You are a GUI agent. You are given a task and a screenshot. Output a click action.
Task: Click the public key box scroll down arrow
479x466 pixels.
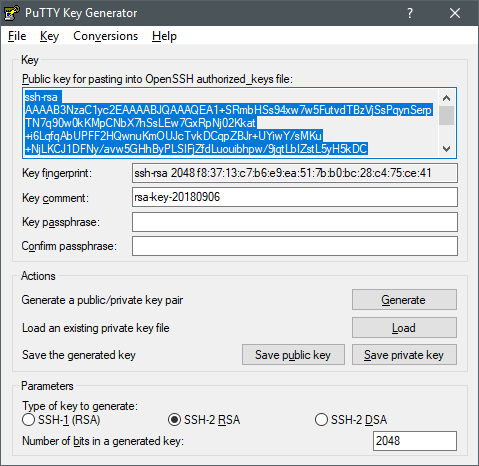446,149
